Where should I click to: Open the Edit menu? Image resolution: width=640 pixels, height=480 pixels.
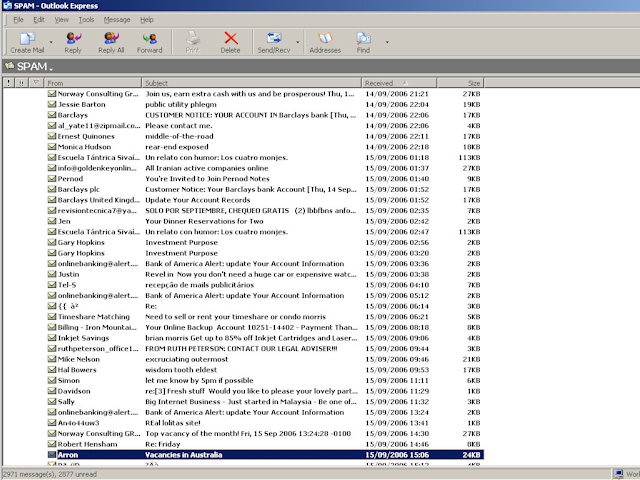tap(39, 20)
